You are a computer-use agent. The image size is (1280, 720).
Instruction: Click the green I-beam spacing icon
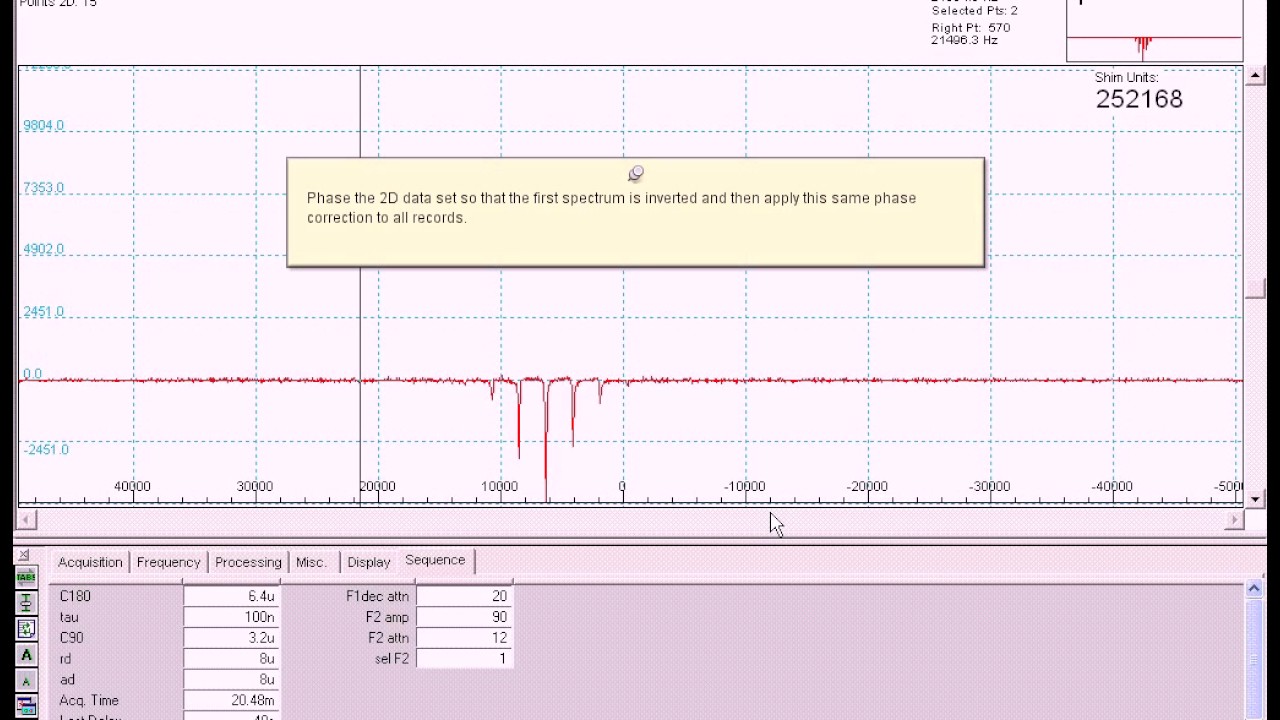pos(26,603)
